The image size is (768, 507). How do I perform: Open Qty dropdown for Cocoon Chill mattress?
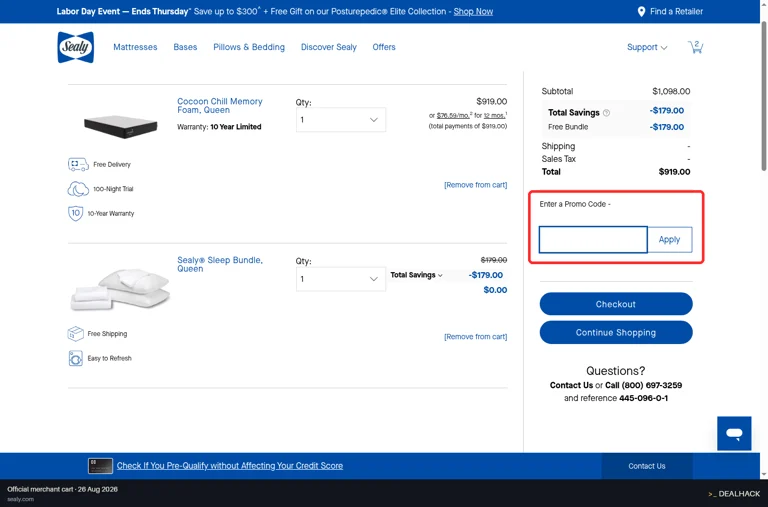(340, 120)
